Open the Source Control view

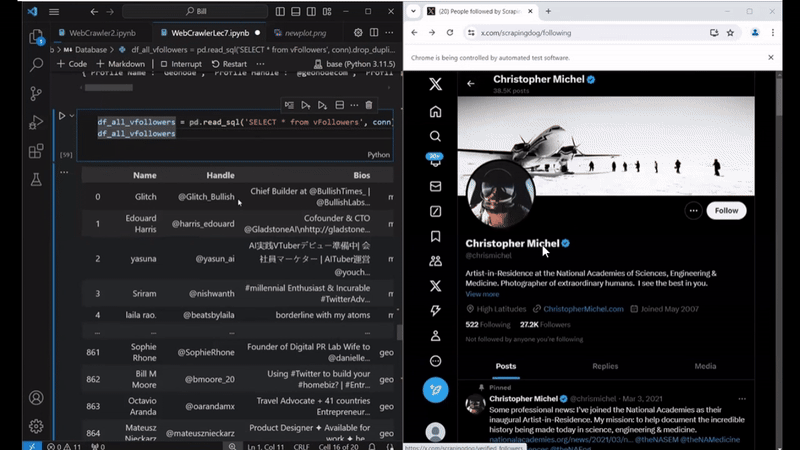36,93
